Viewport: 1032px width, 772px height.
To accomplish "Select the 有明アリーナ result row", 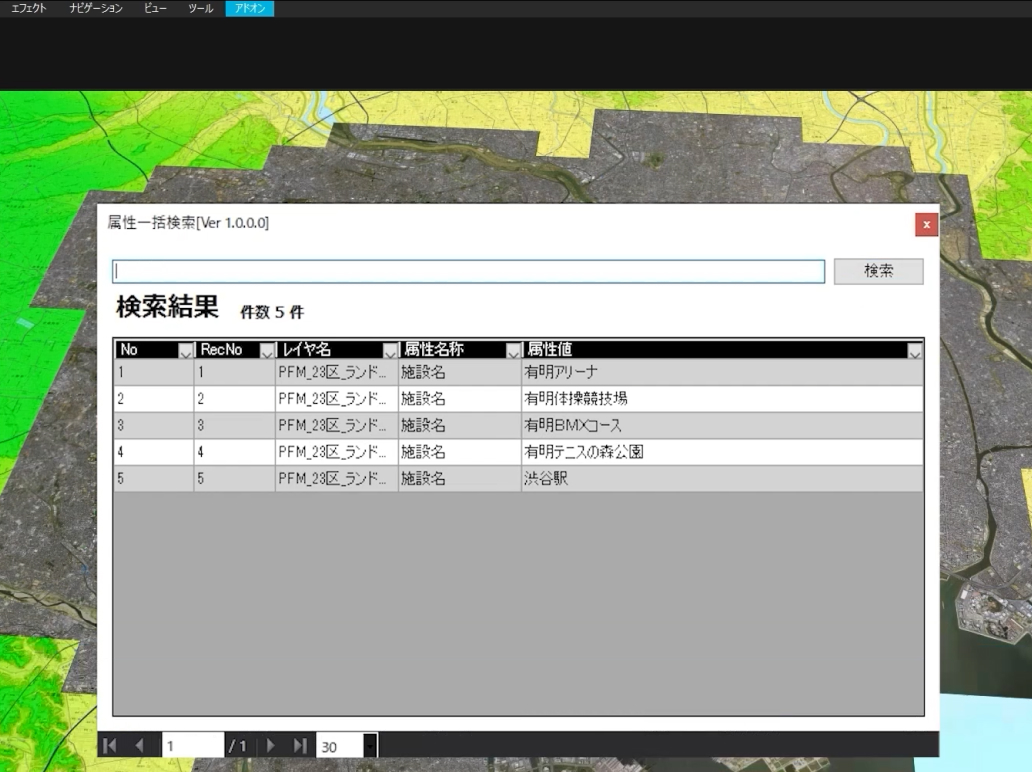I will coord(600,371).
